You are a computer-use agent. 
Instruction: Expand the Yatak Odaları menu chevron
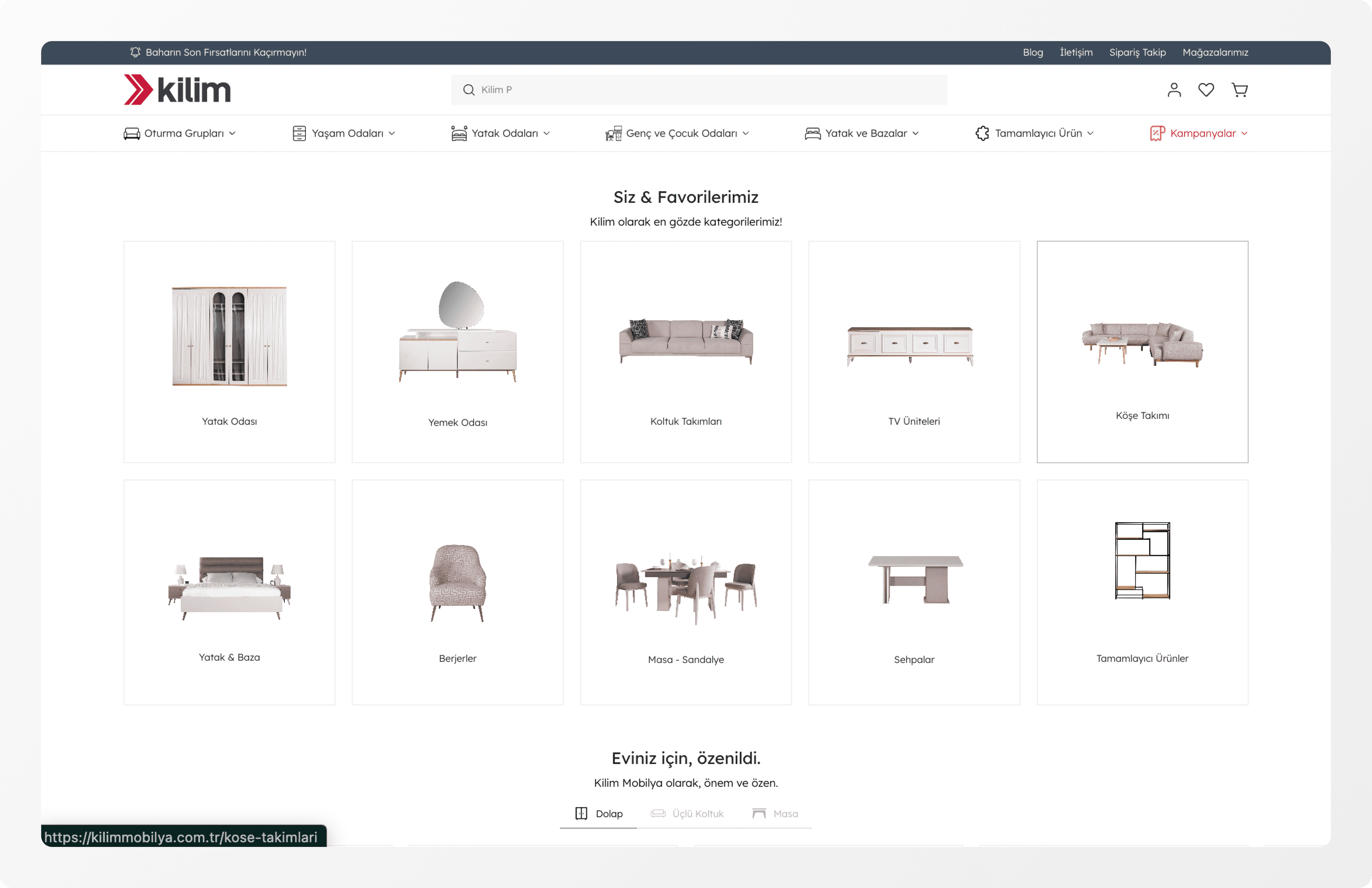coord(547,134)
